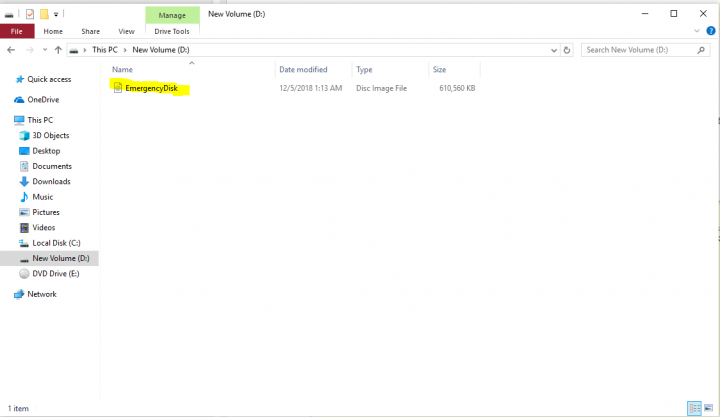Click the search magnifier icon
The width and height of the screenshot is (720, 417).
(701, 50)
